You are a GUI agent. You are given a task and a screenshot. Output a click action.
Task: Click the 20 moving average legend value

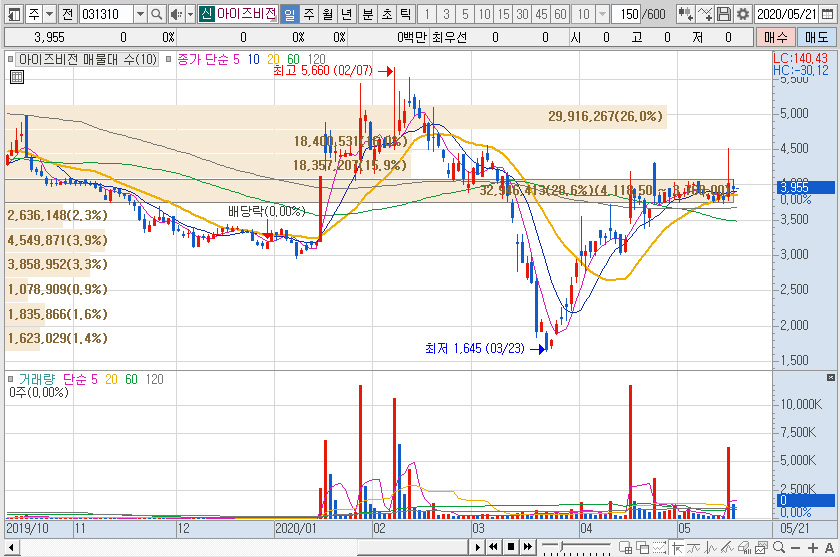click(x=273, y=59)
